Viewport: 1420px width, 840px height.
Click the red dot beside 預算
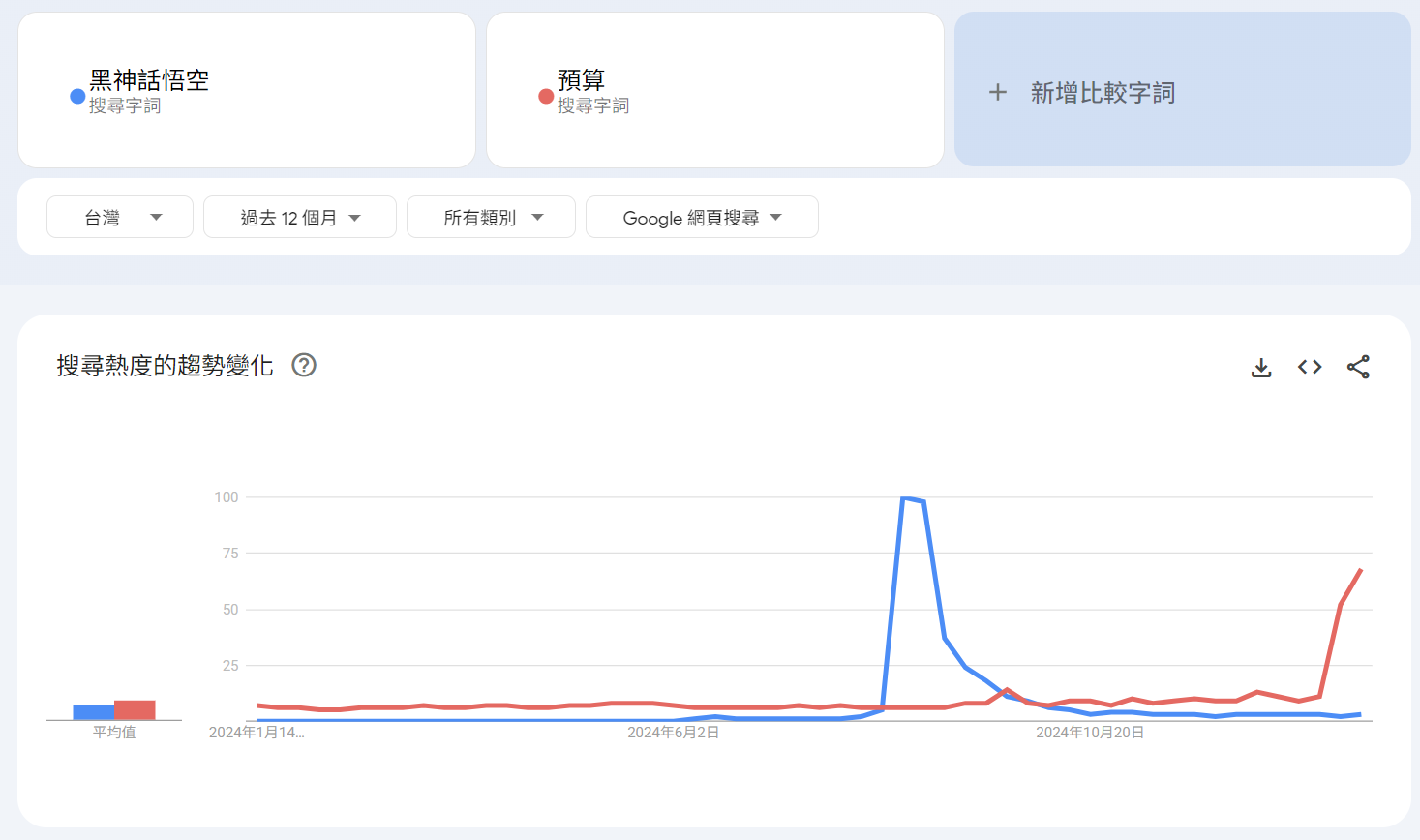546,96
